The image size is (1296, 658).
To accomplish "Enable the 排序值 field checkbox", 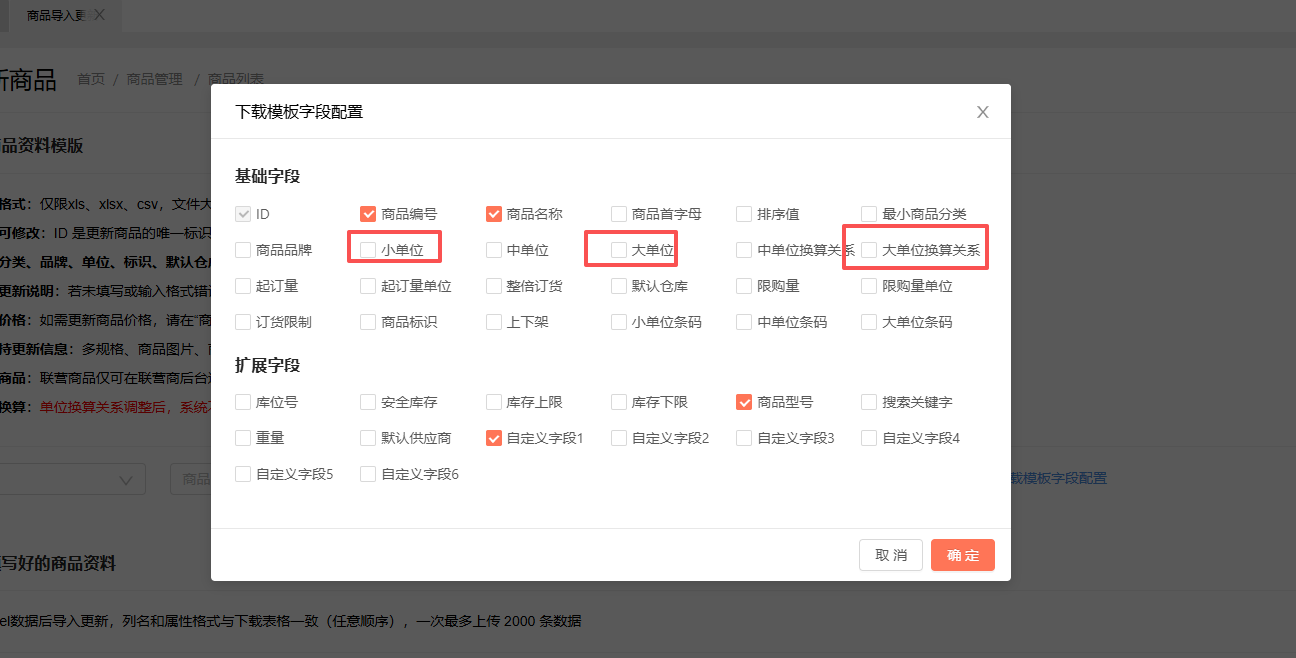I will [744, 214].
